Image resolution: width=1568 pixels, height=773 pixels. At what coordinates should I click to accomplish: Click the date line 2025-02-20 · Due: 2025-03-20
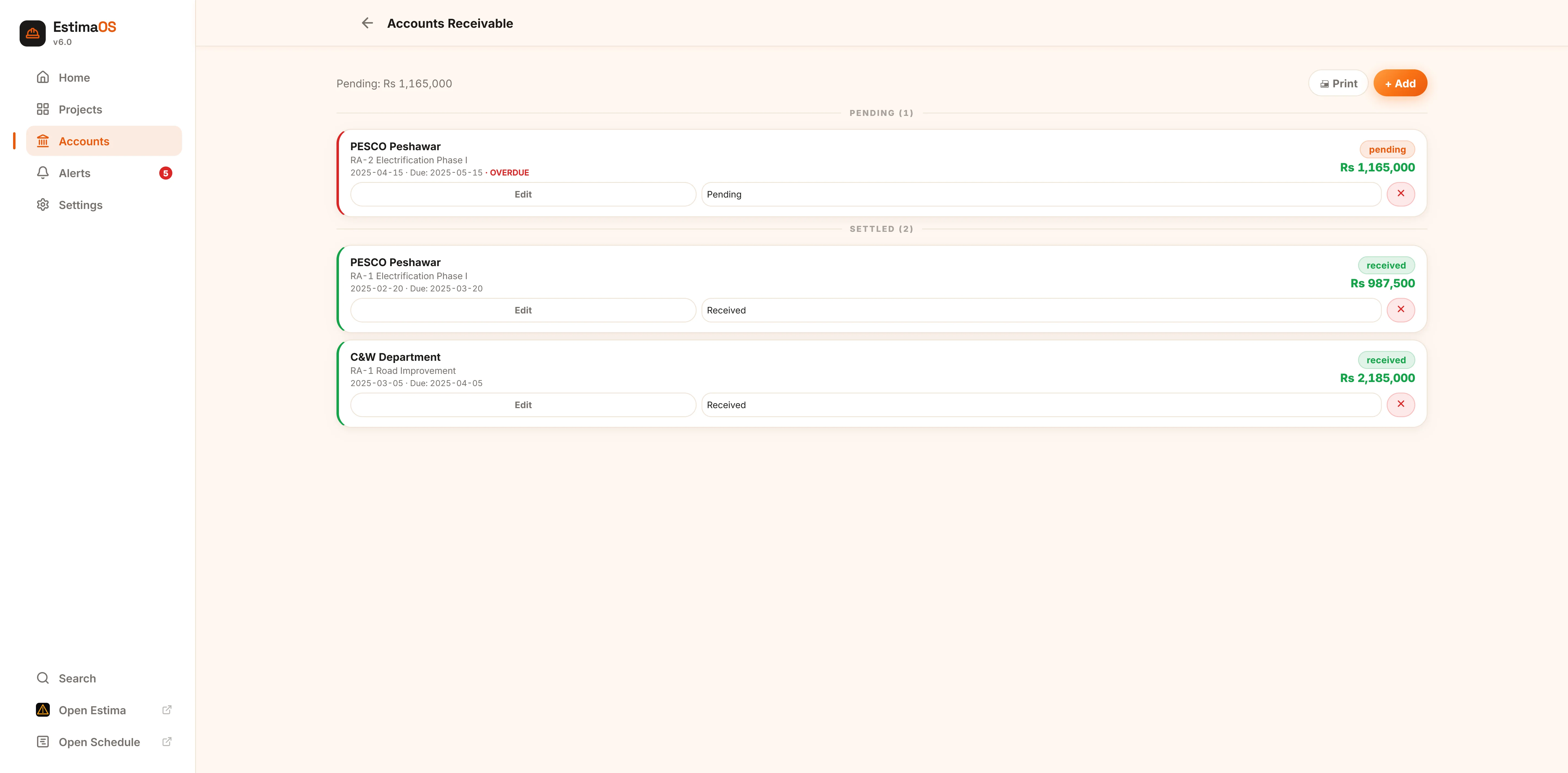coord(416,289)
